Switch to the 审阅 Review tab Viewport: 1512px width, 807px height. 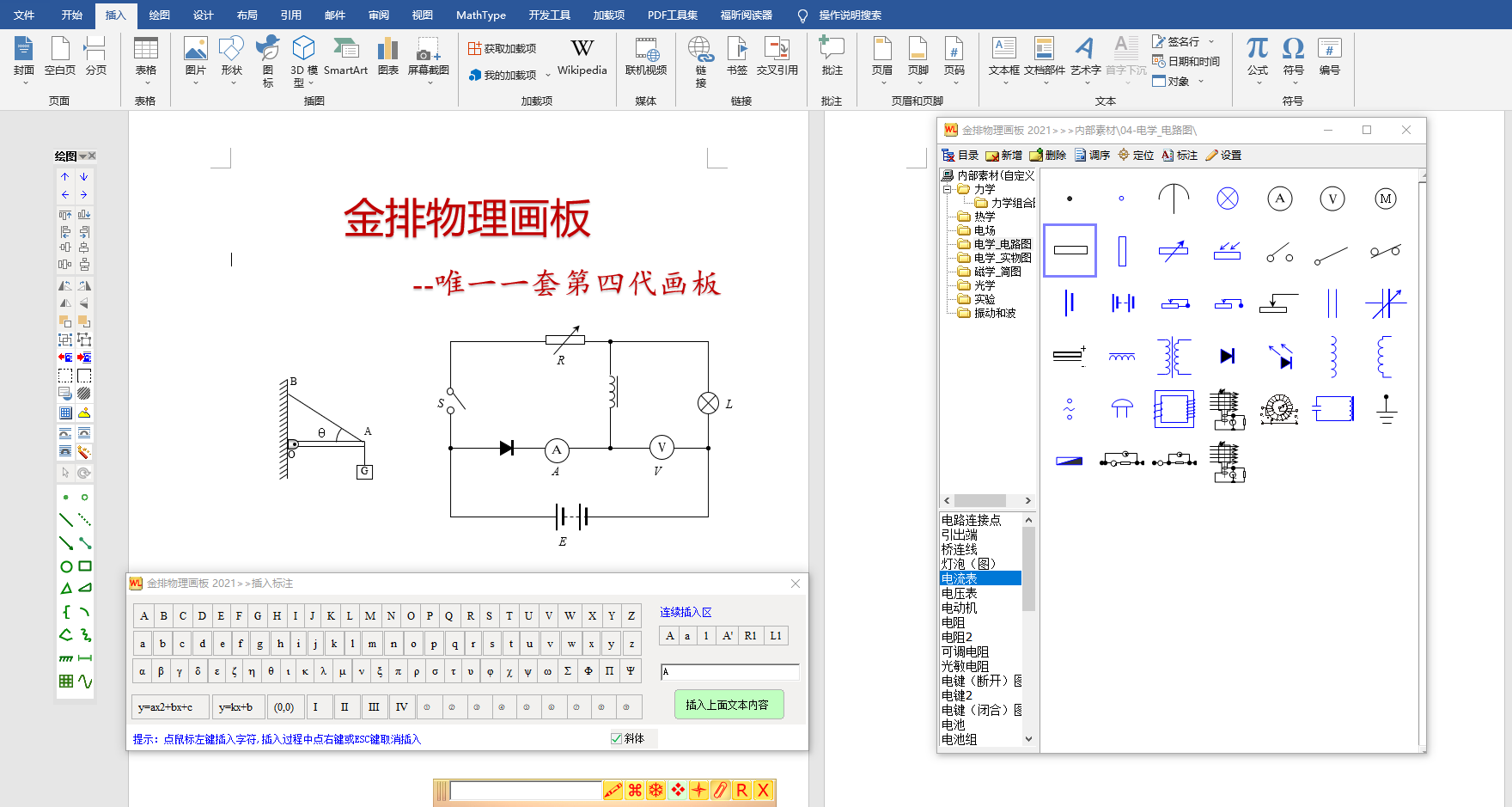[379, 15]
